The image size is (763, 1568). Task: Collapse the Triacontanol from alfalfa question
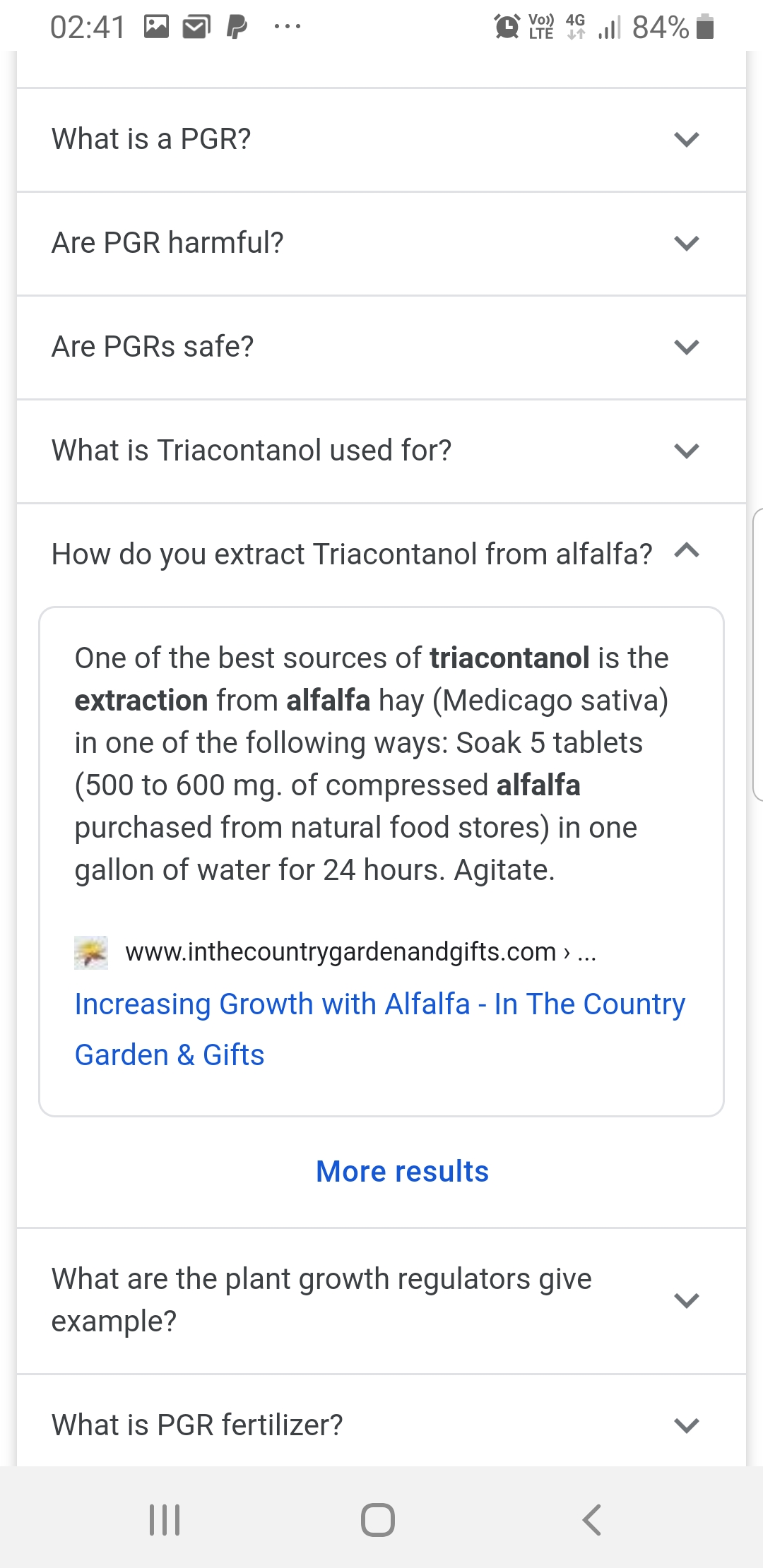pos(686,552)
